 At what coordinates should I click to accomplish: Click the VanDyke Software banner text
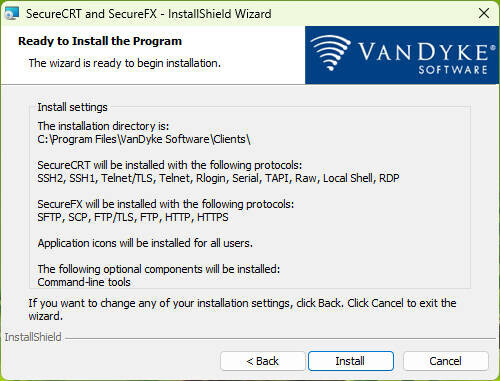pyautogui.click(x=427, y=57)
